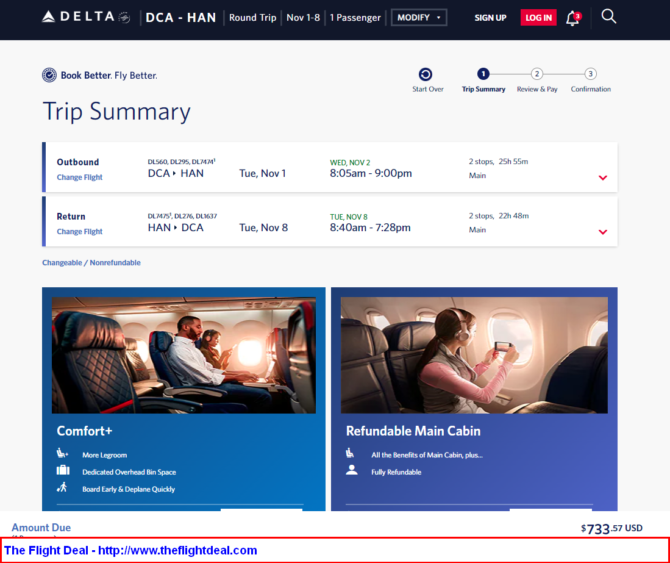The width and height of the screenshot is (670, 563).
Task: Click the red LOG IN button
Action: point(538,18)
